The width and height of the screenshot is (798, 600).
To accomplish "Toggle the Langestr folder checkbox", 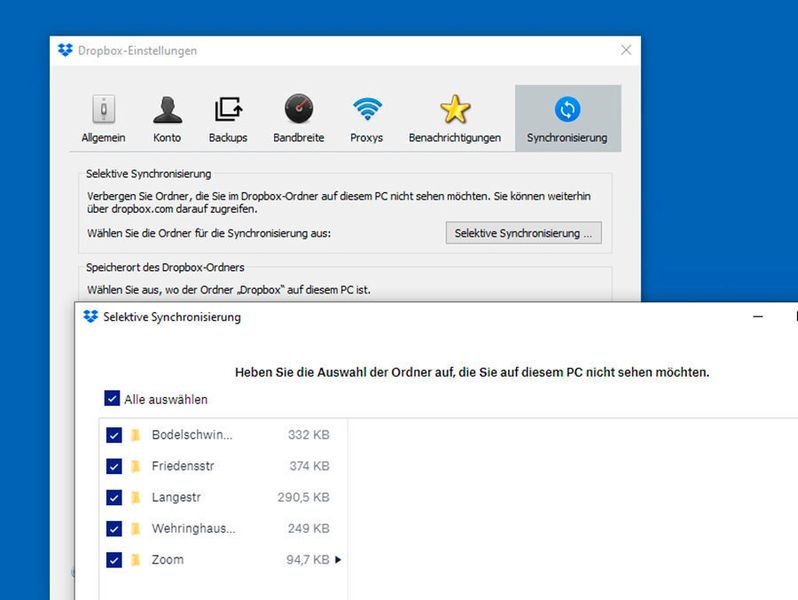I will [114, 497].
